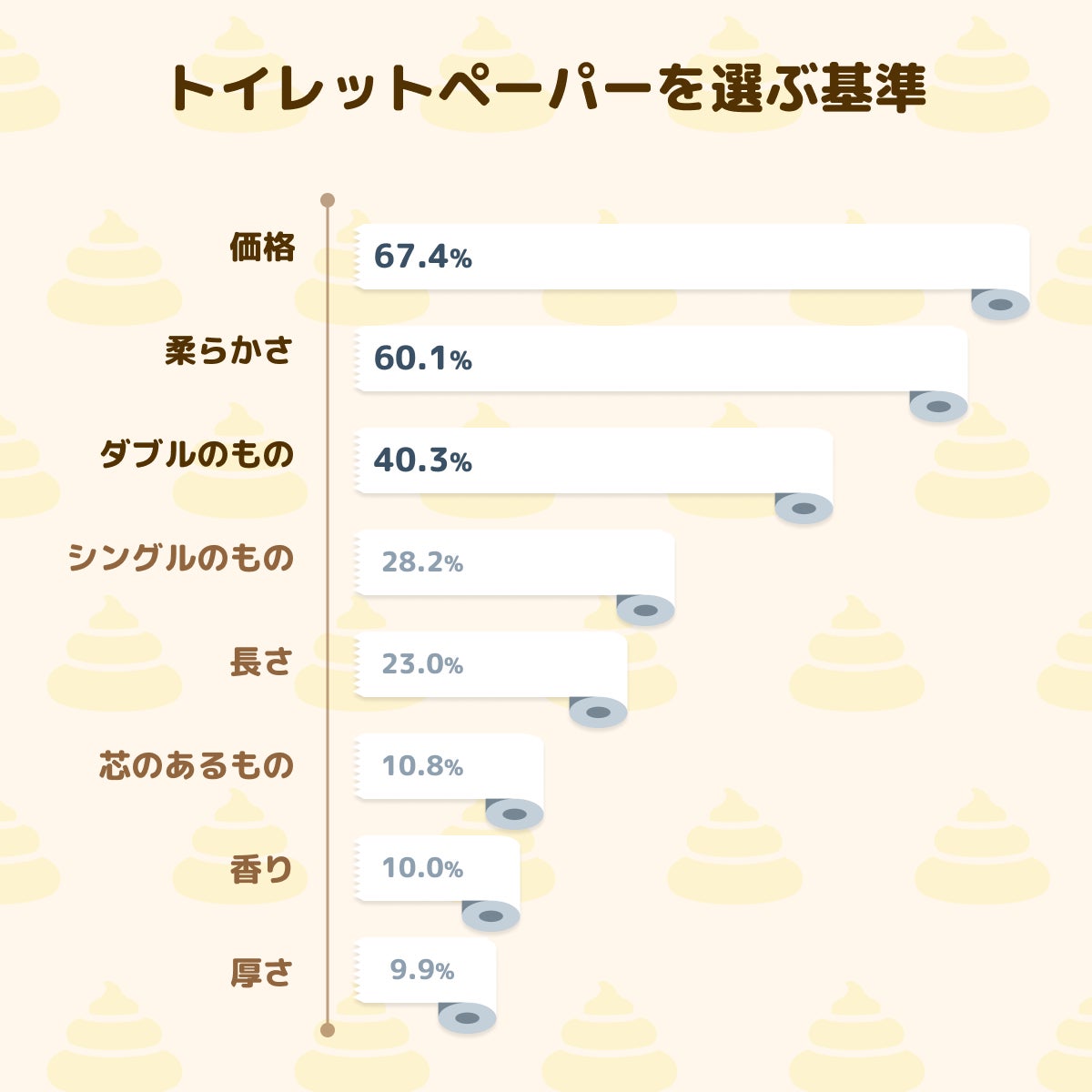Click the 40.3% value label
Screen dimensions: 1092x1092
(422, 461)
